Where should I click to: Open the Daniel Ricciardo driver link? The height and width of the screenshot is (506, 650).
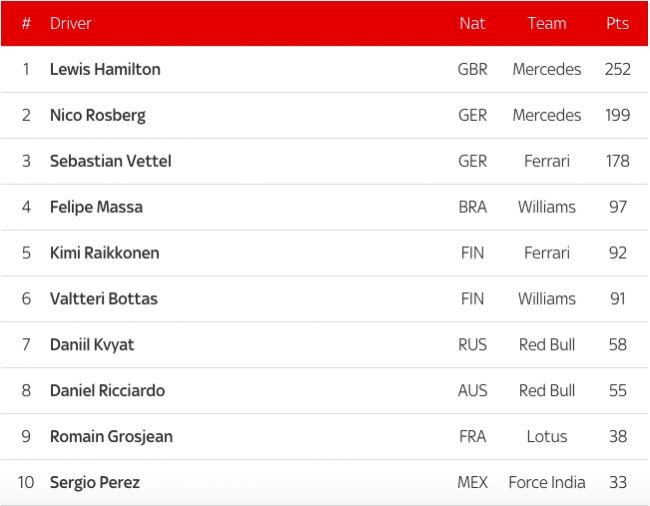(x=107, y=391)
